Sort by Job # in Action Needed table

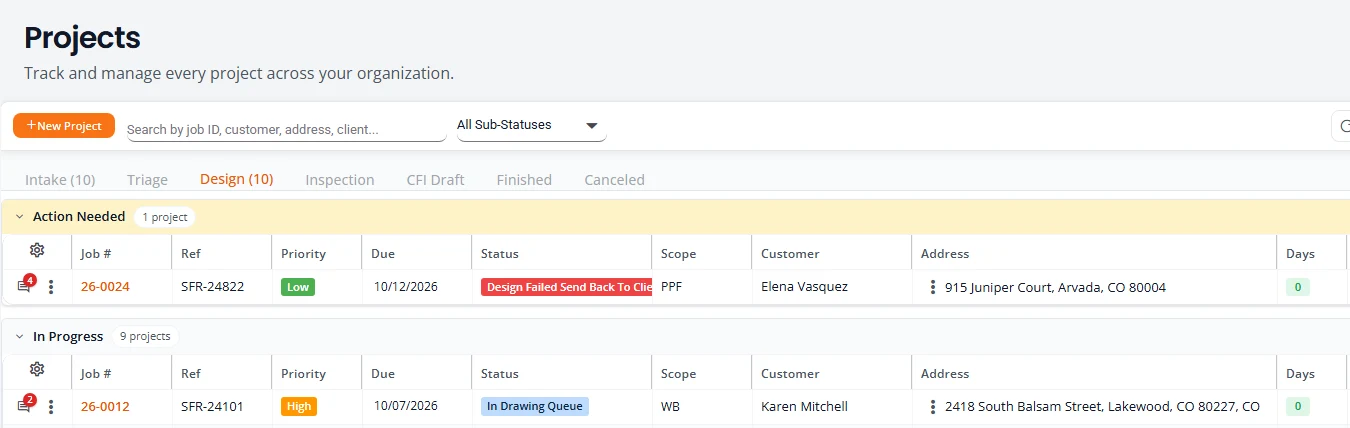pyautogui.click(x=96, y=254)
